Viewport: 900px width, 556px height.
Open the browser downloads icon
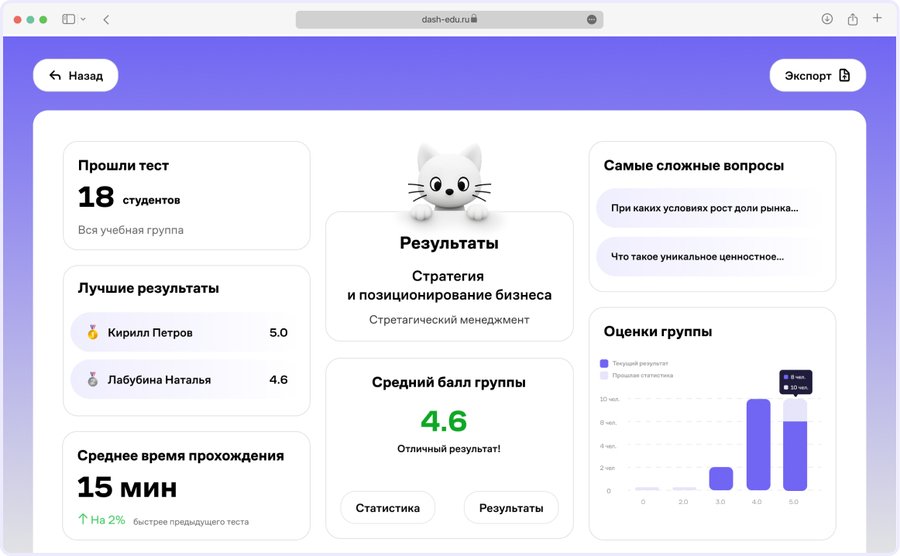(827, 19)
